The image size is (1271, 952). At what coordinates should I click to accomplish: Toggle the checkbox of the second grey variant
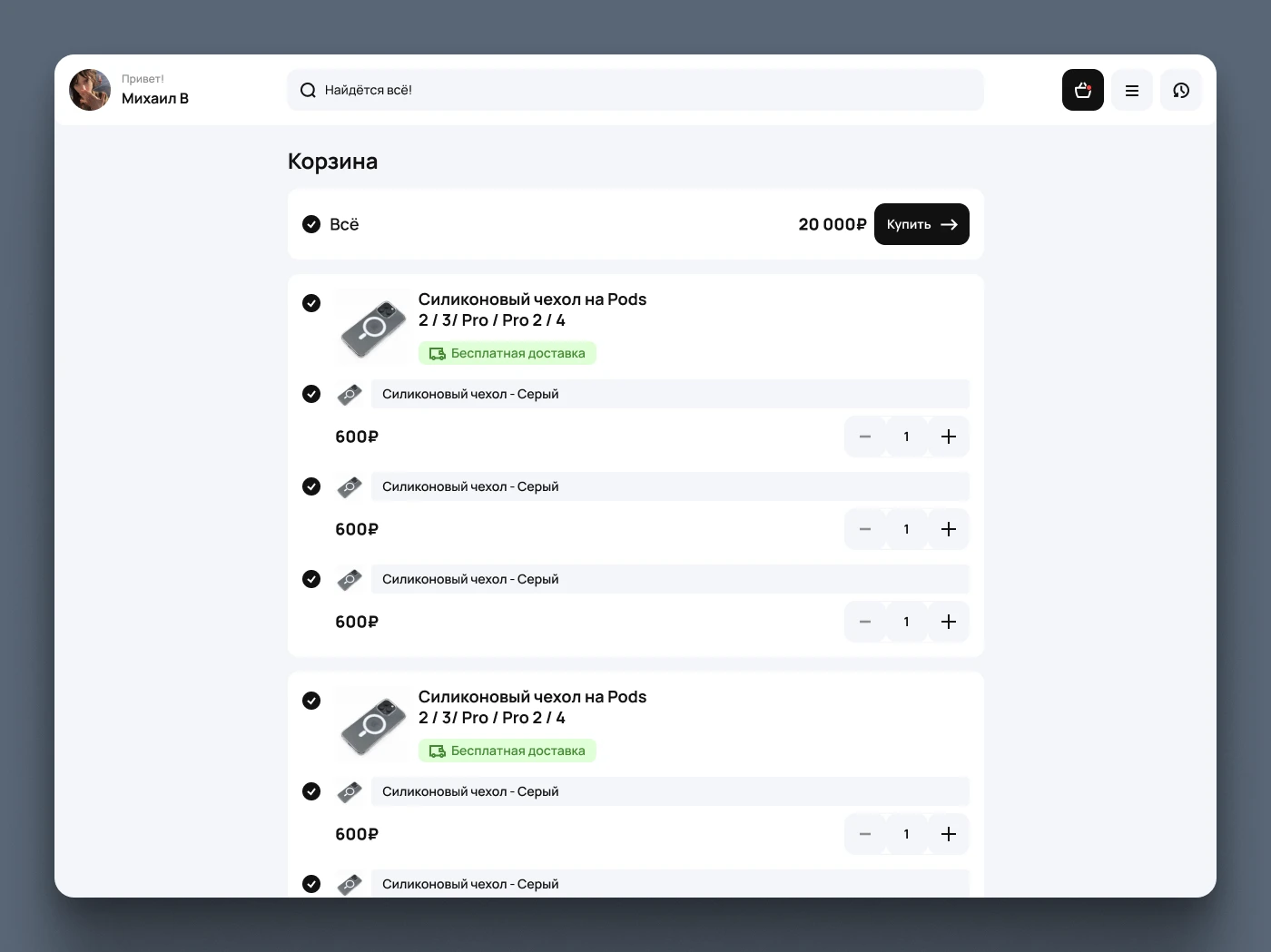tap(311, 486)
